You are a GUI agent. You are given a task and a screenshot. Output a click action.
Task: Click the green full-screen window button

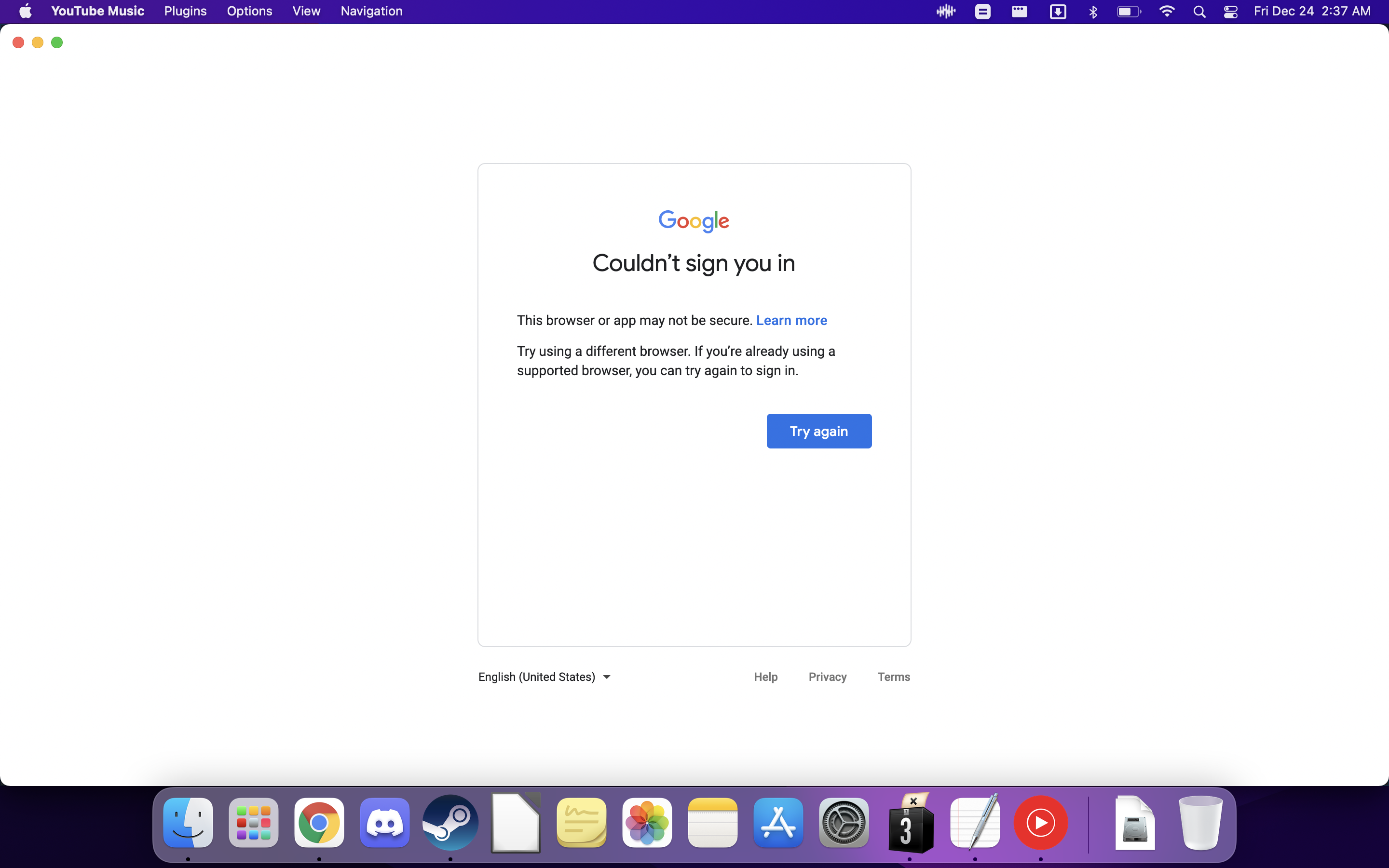57,42
